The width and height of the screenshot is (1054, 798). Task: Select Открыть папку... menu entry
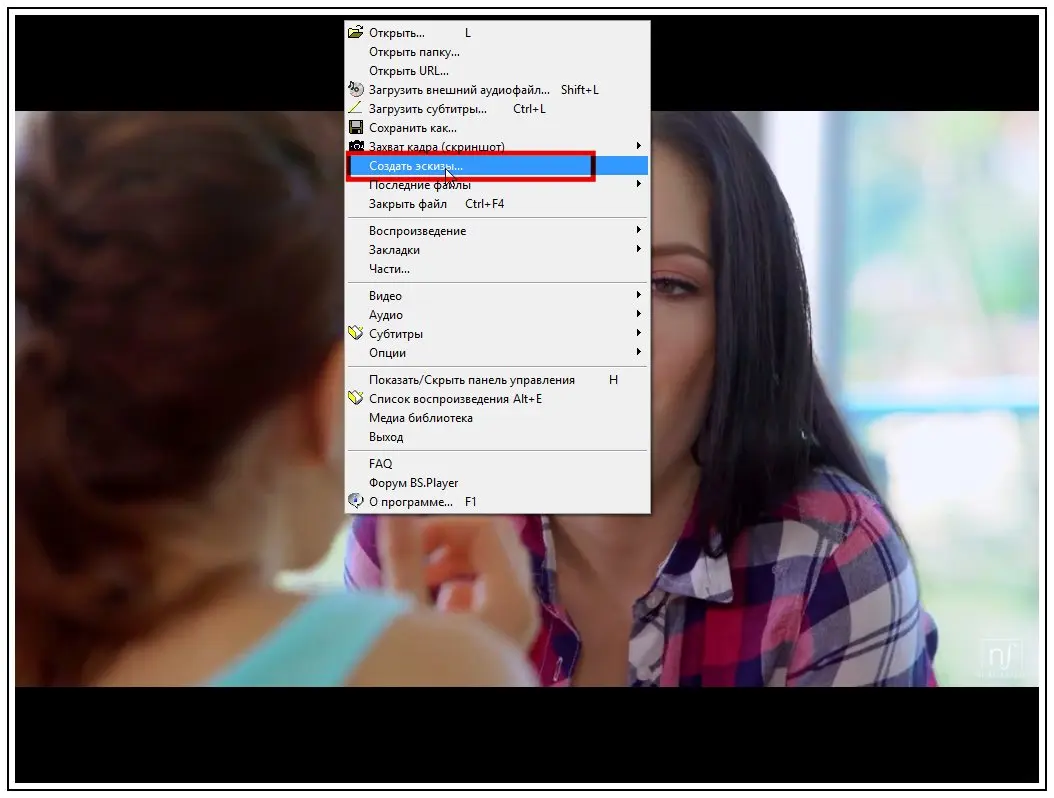pos(497,52)
